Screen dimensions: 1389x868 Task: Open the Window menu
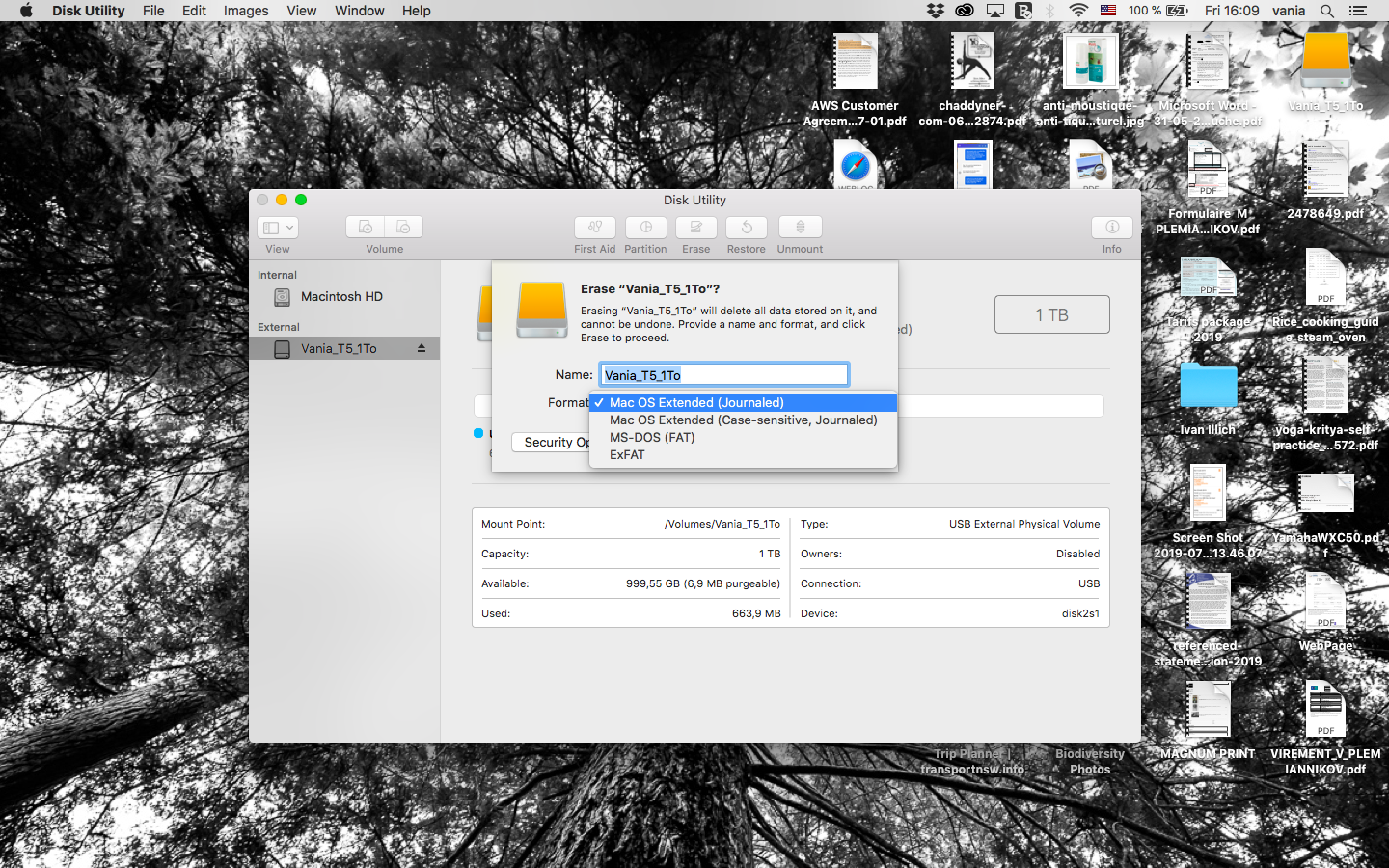pyautogui.click(x=360, y=11)
